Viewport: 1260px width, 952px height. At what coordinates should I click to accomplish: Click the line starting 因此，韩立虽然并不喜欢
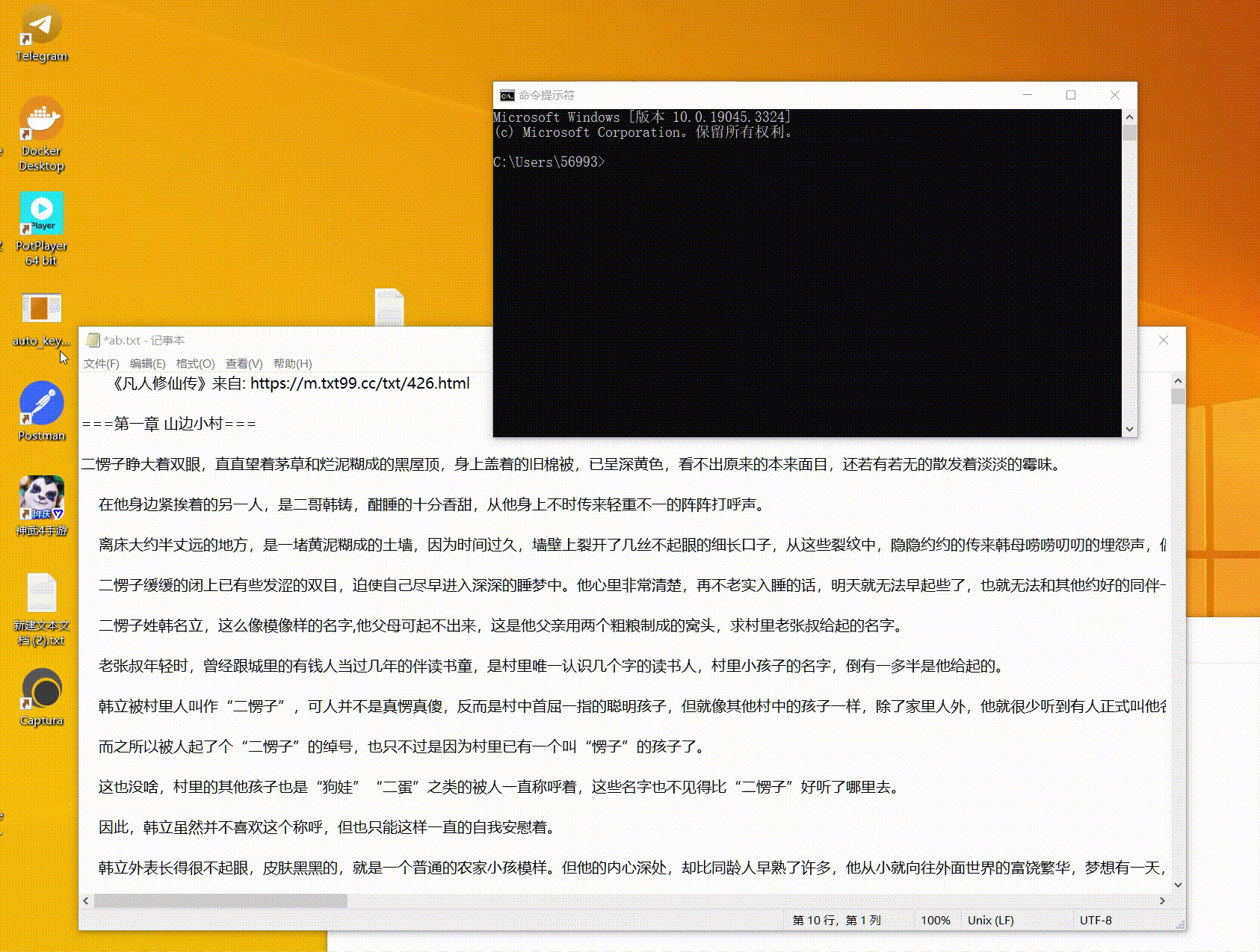tap(329, 827)
